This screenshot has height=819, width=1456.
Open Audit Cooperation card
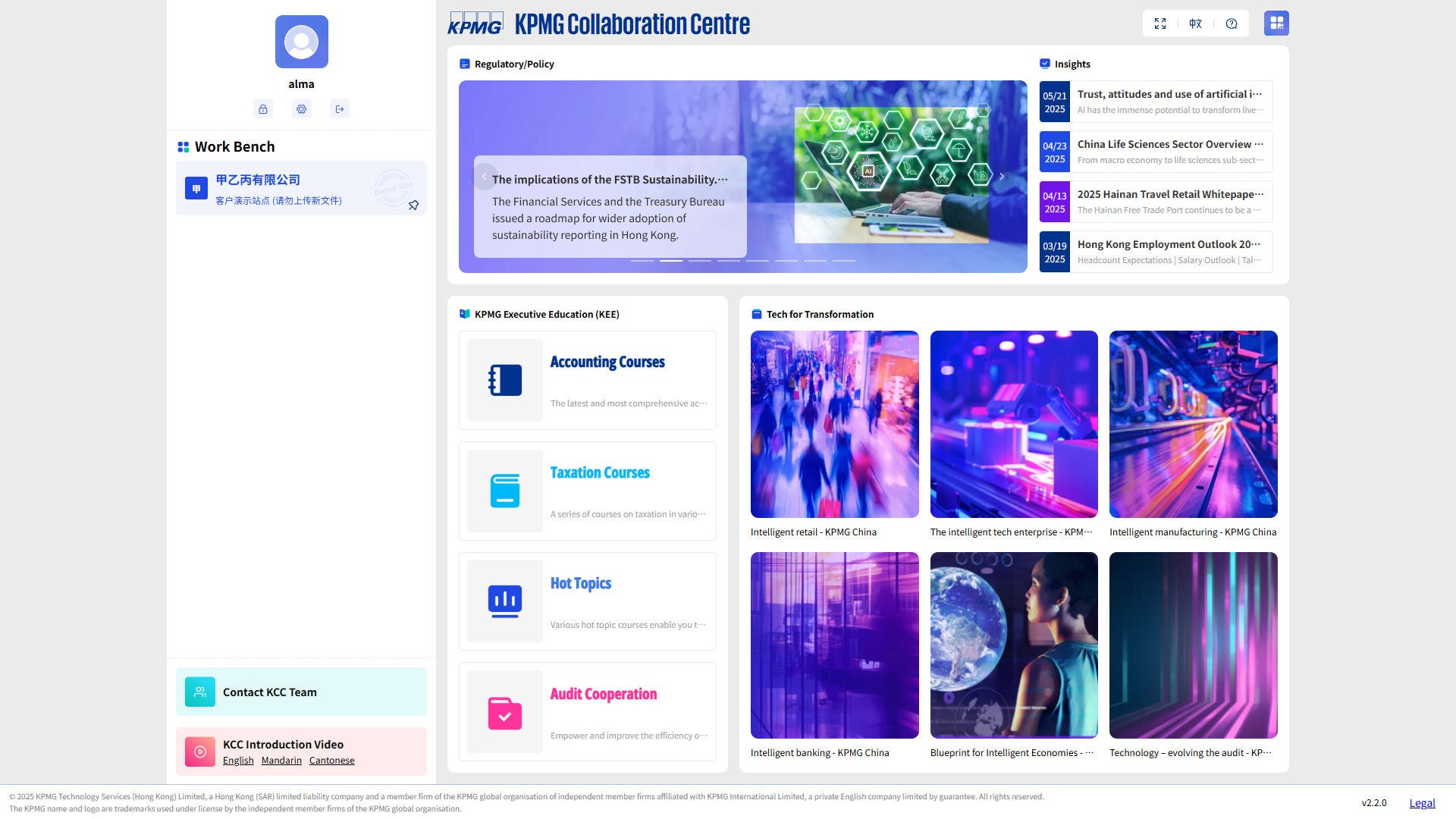(x=588, y=711)
